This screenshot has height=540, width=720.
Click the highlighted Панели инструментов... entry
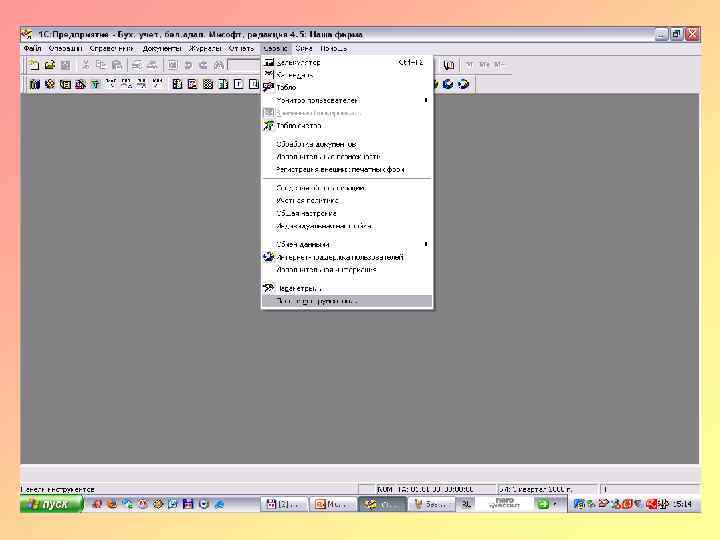[347, 301]
